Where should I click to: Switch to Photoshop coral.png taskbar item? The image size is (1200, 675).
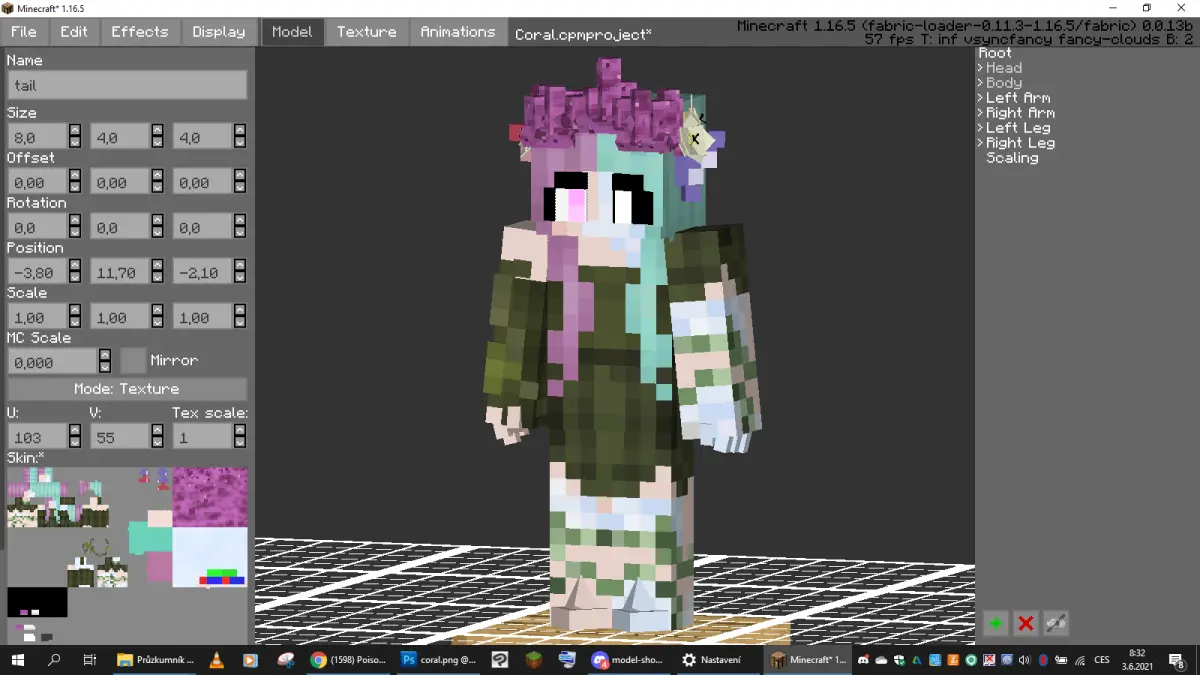pos(438,660)
